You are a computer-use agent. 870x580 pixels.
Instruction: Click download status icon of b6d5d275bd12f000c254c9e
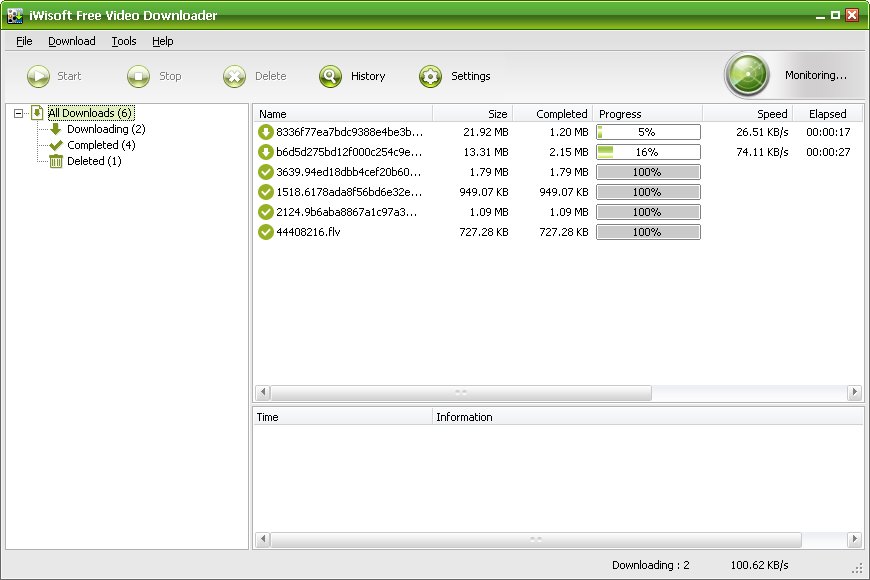[x=266, y=152]
